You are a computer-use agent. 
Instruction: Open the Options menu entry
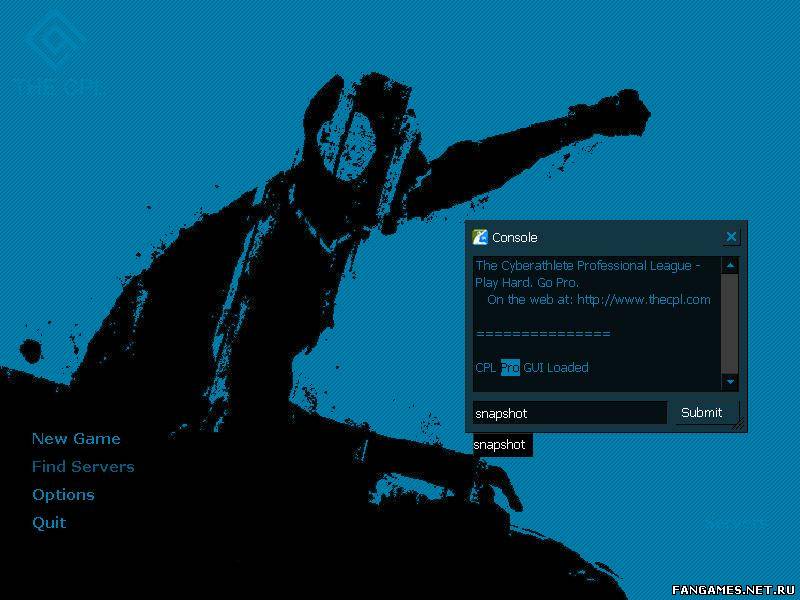(x=63, y=495)
